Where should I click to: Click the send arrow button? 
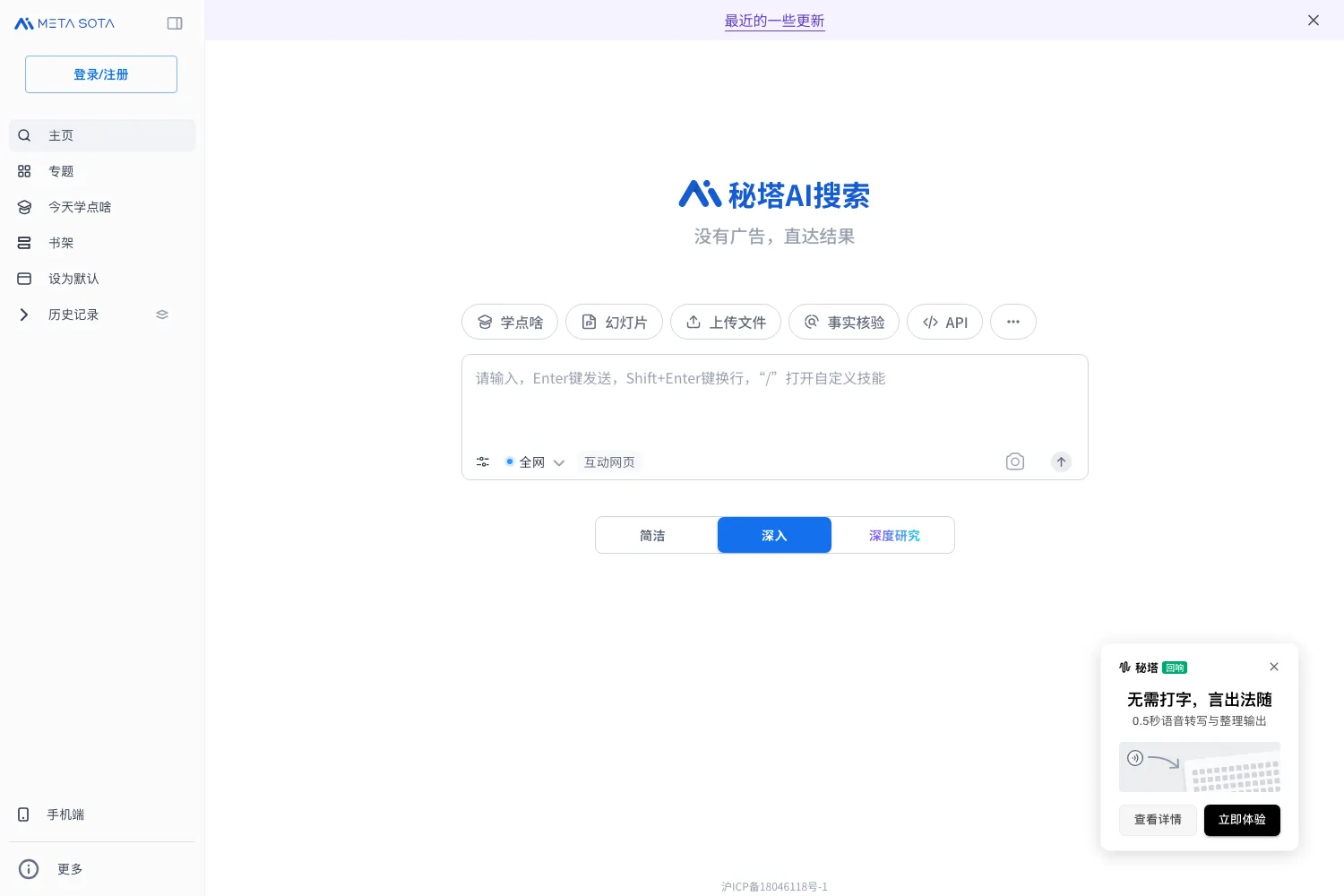click(1061, 461)
